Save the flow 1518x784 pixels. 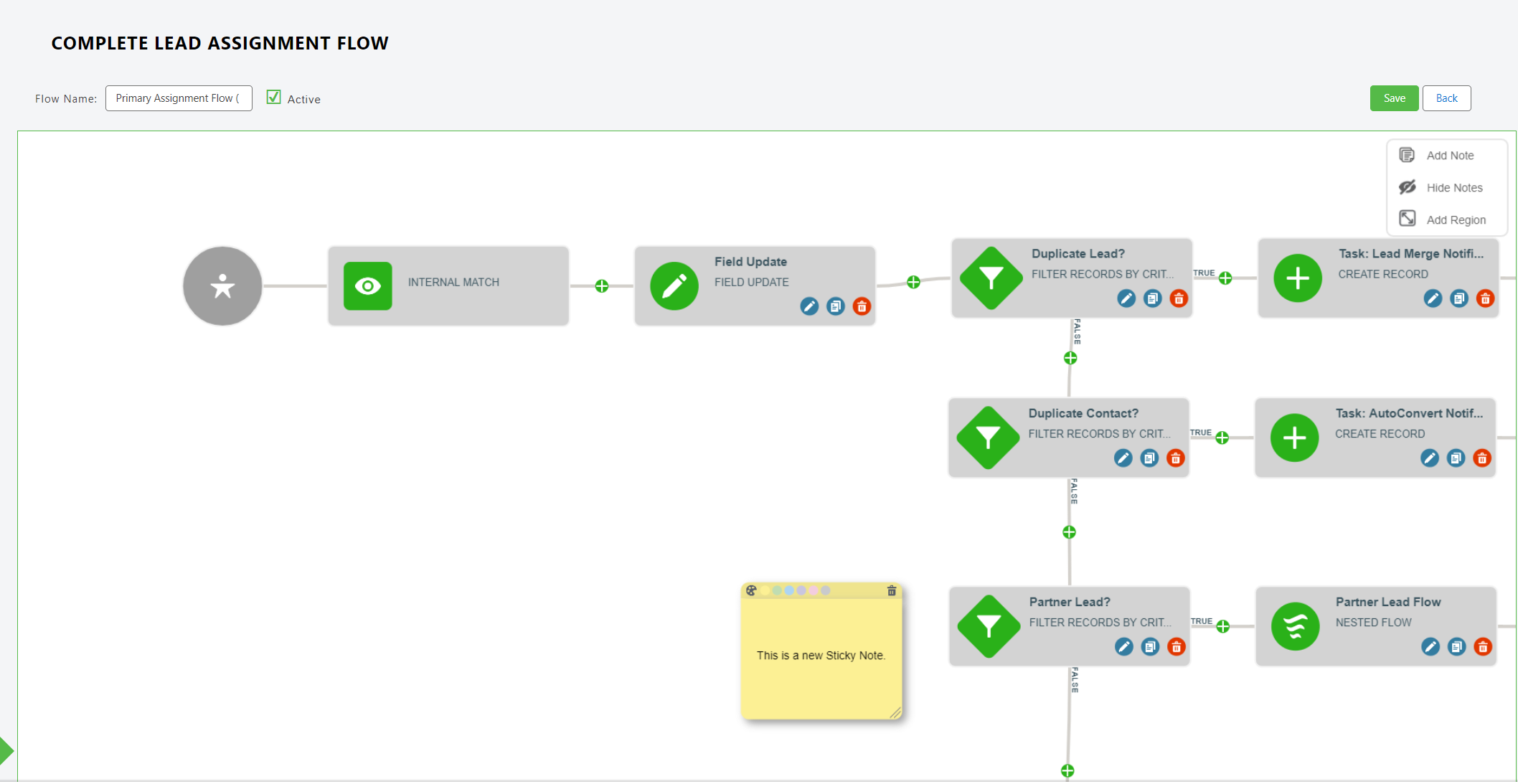point(1394,98)
